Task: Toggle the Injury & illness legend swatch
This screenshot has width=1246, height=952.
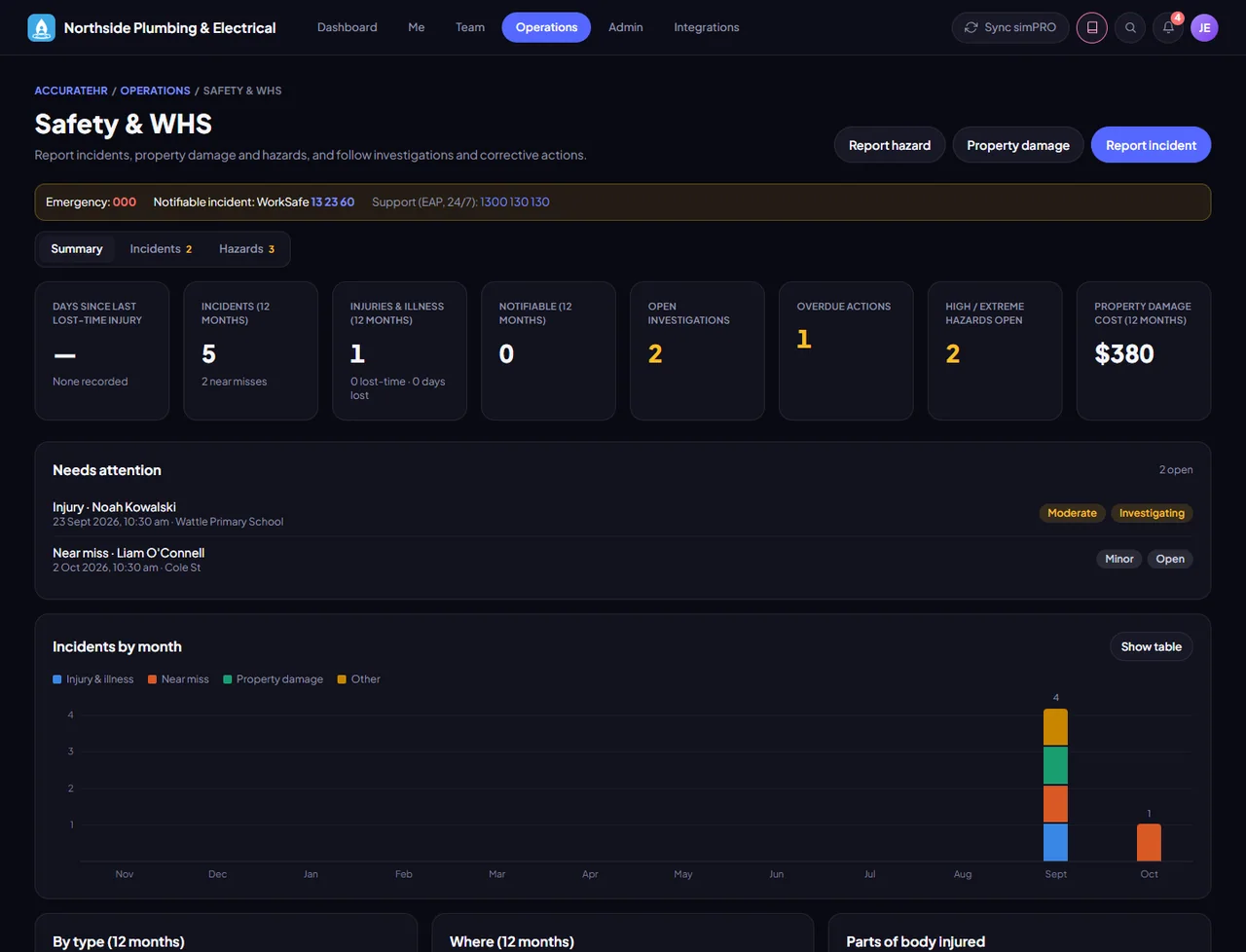Action: coord(56,679)
